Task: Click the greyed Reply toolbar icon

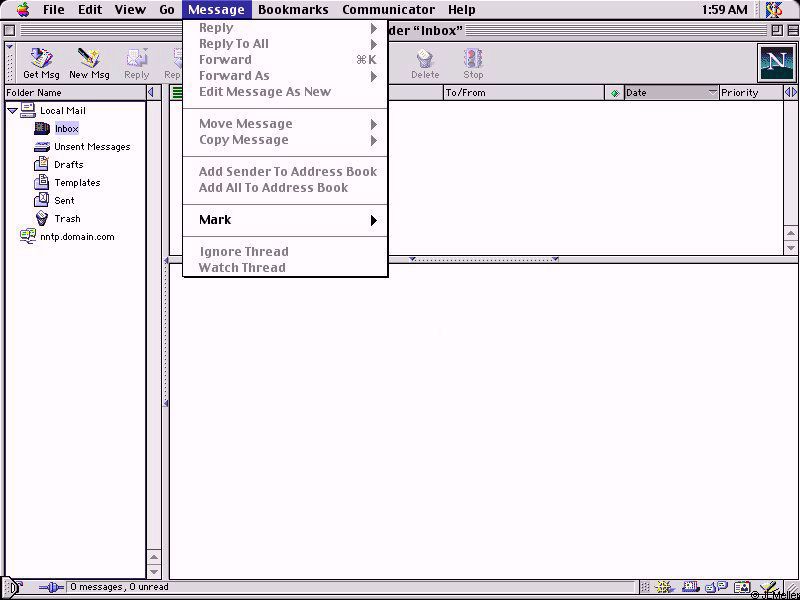Action: (136, 58)
